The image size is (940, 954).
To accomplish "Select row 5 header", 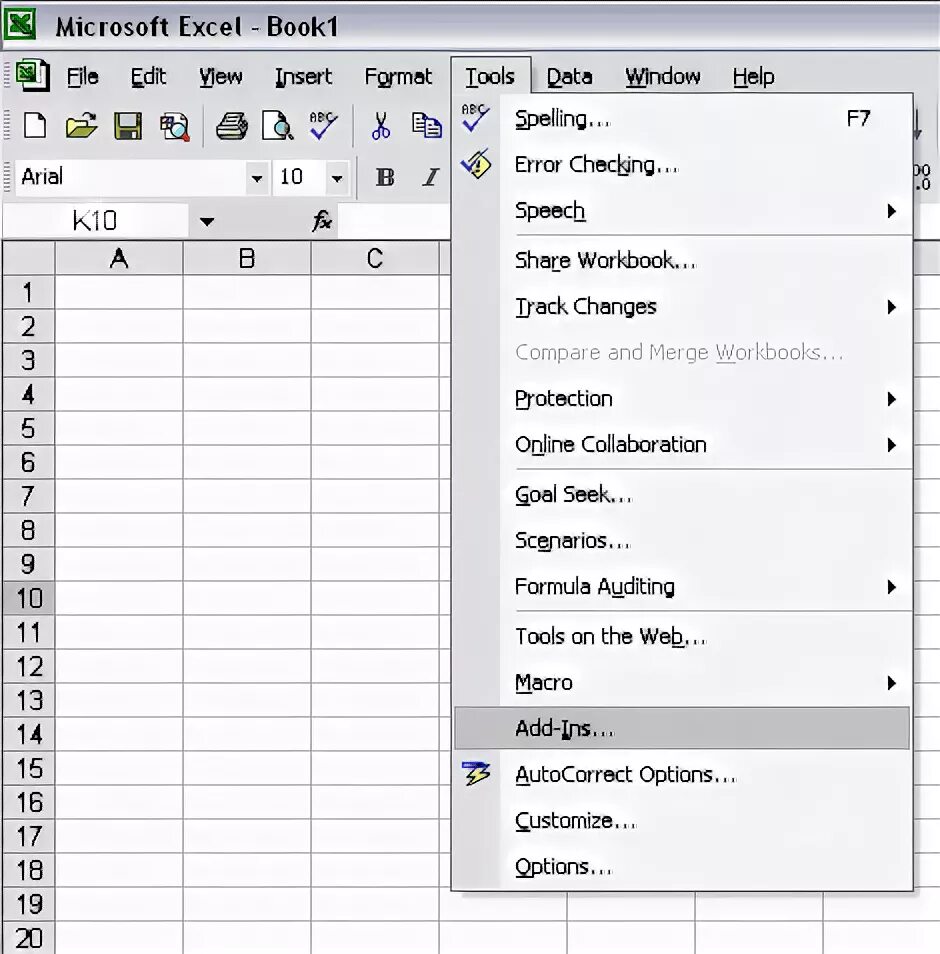I will (x=28, y=428).
